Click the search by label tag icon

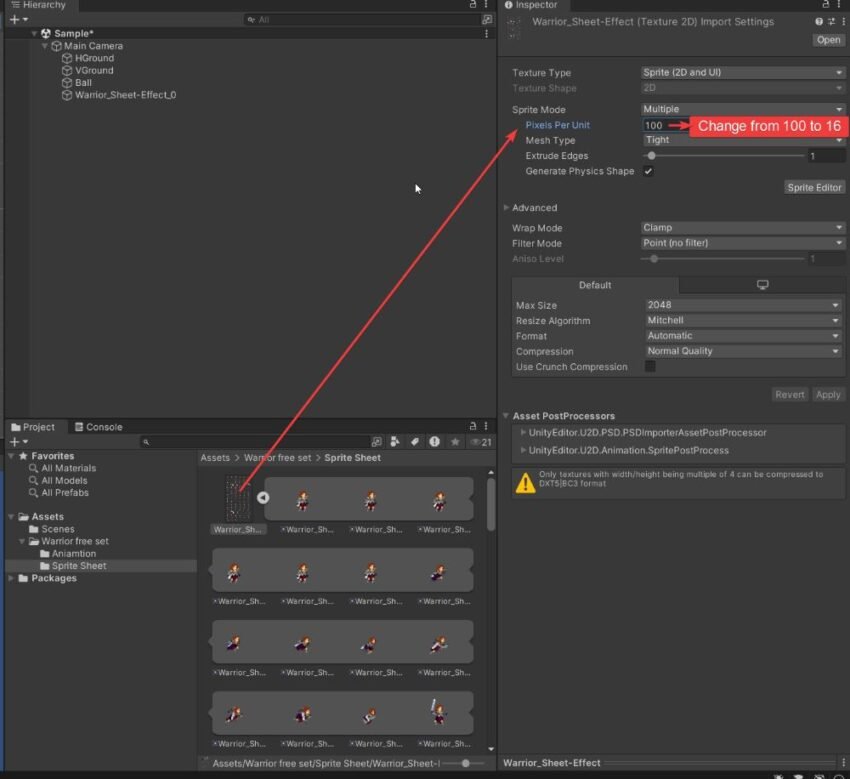point(415,441)
